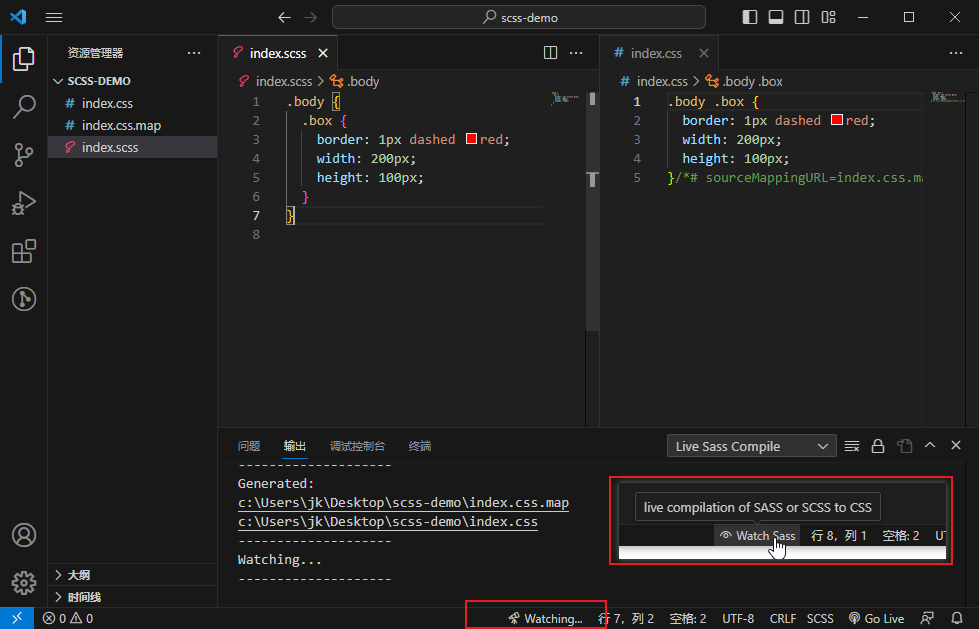Open the Search view in activity bar
This screenshot has height=629, width=979.
point(24,107)
